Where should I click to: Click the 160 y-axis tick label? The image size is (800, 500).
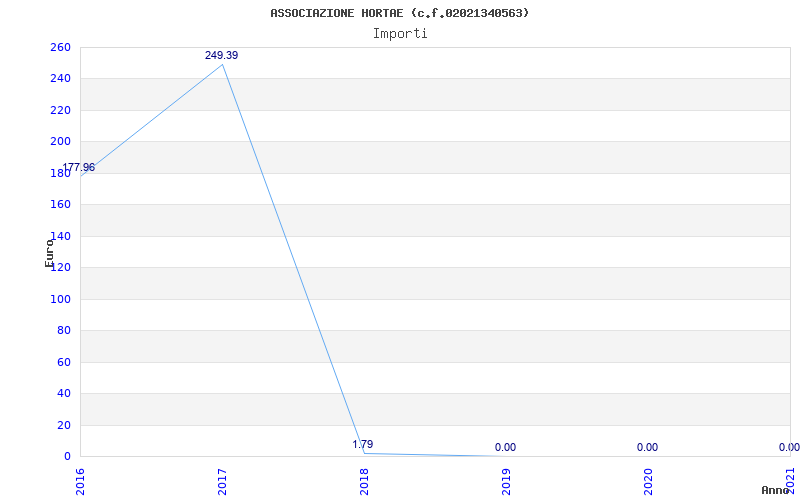point(60,205)
